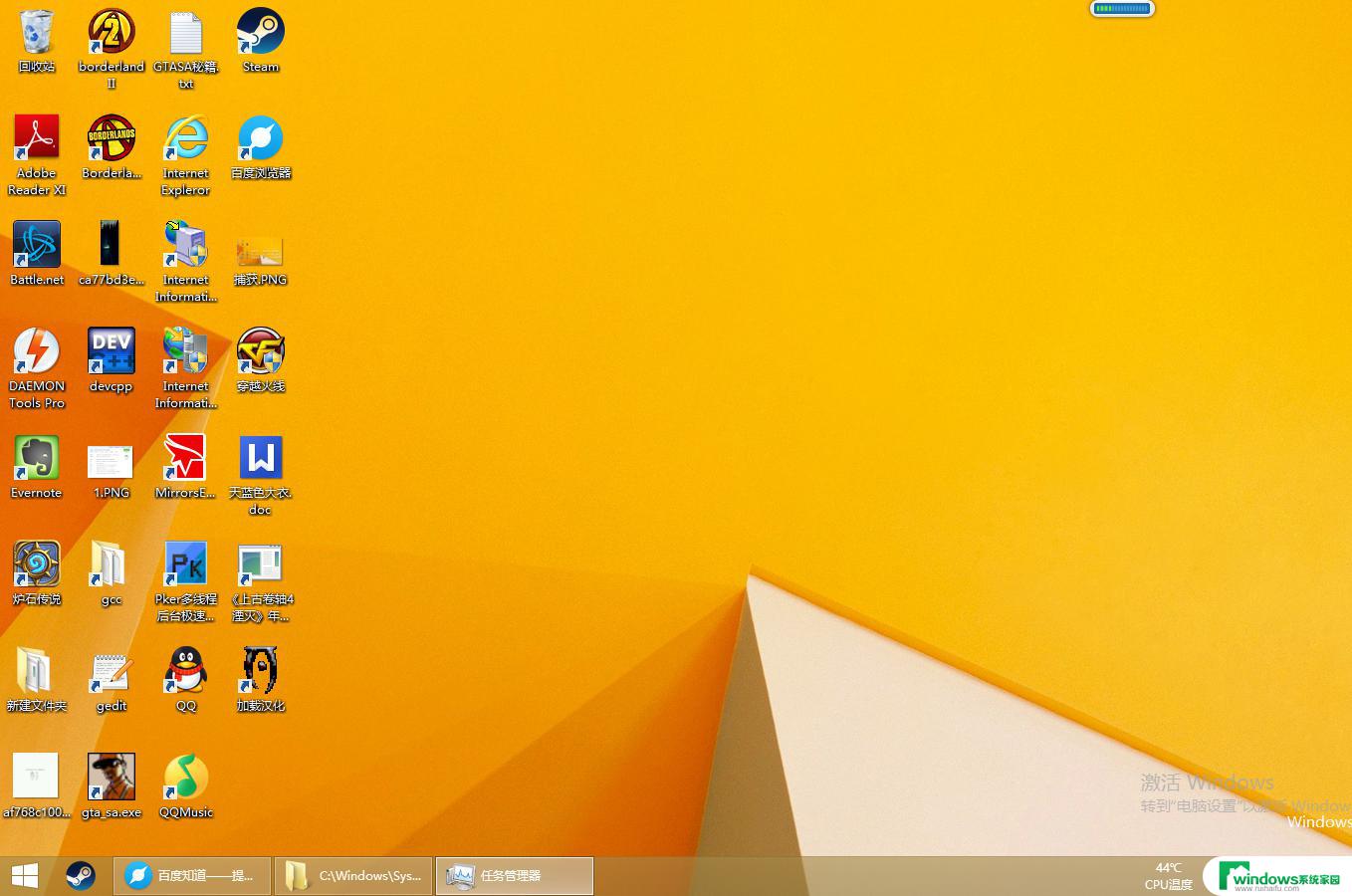Viewport: 1352px width, 896px height.
Task: Select ca77bd3e image file icon
Action: (112, 254)
